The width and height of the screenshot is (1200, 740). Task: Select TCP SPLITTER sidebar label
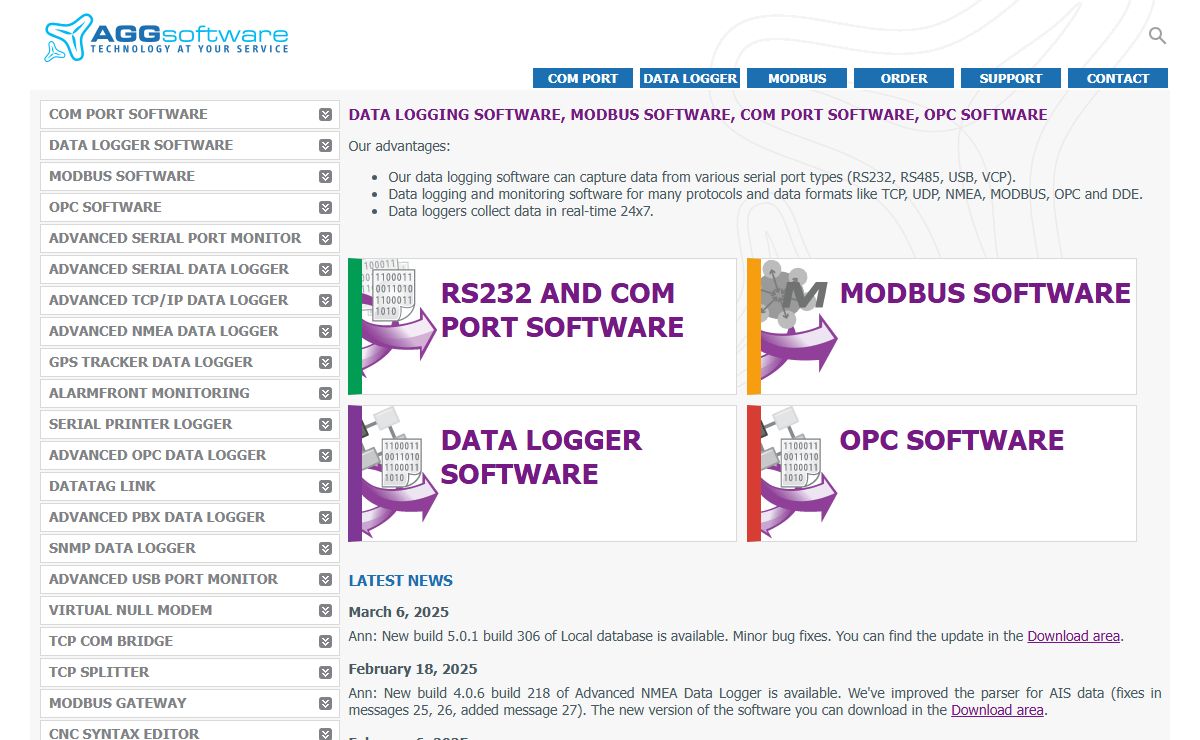coord(99,672)
